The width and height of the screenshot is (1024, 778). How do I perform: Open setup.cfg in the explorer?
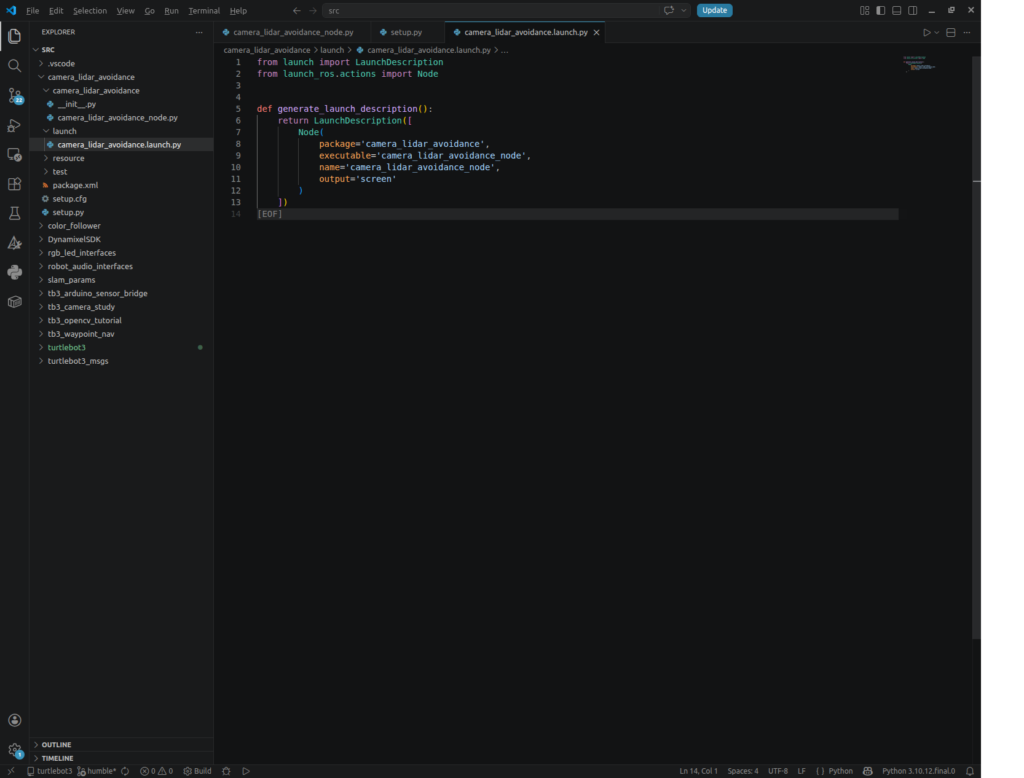(x=69, y=199)
